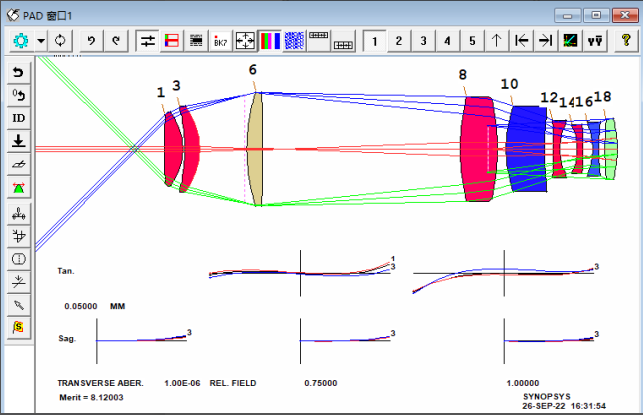This screenshot has width=643, height=415.
Task: Toggle the red green blue color bars button
Action: (269, 41)
